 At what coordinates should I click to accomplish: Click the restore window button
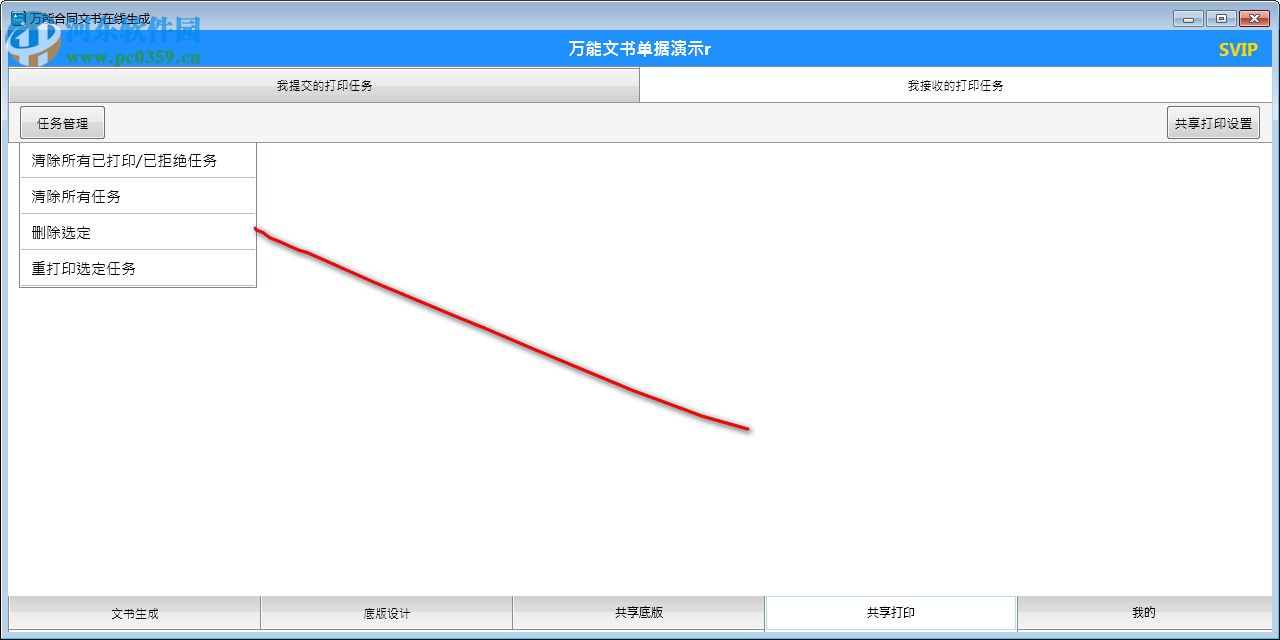pyautogui.click(x=1220, y=18)
